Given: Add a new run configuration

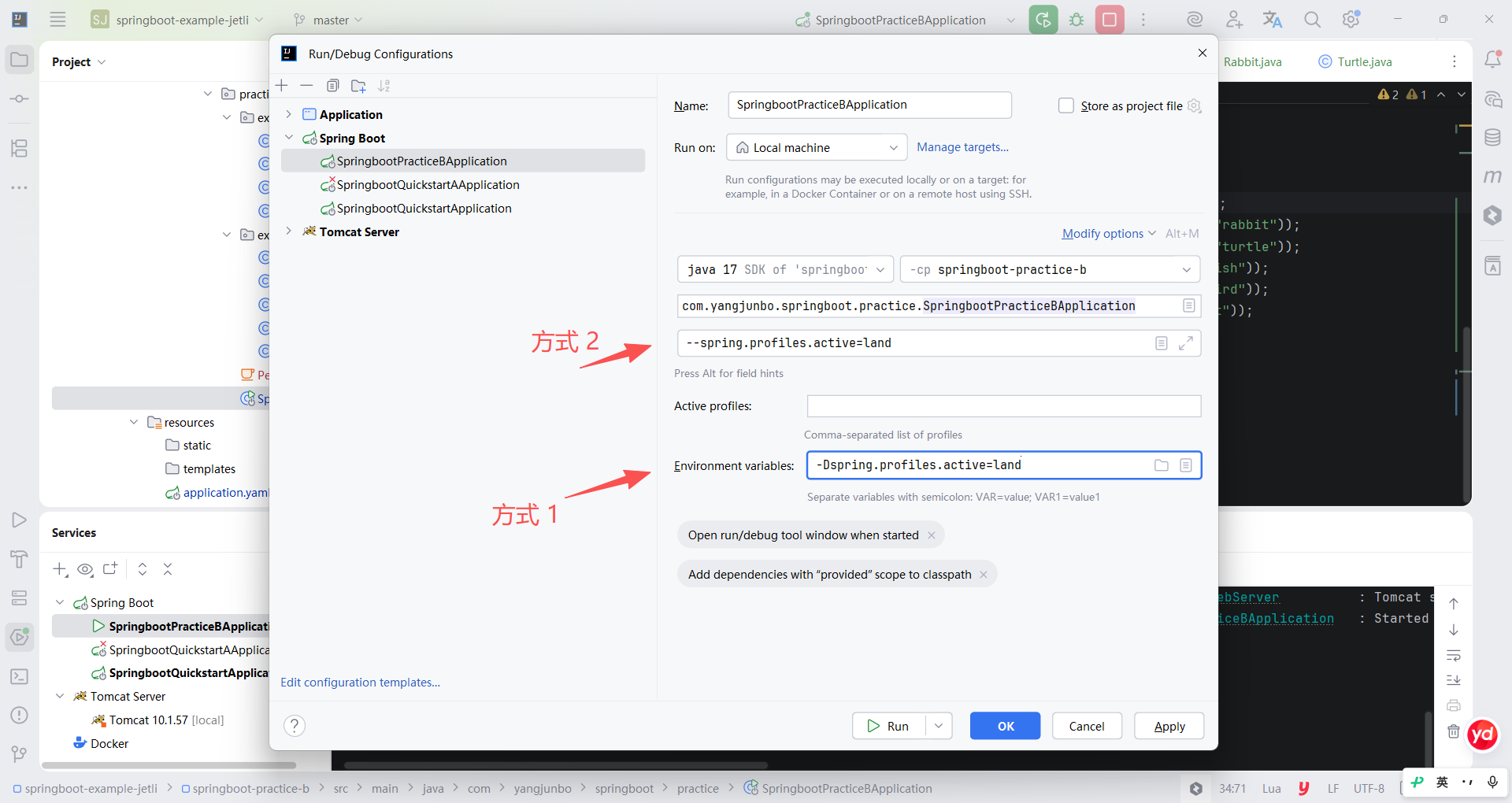Looking at the screenshot, I should [282, 86].
